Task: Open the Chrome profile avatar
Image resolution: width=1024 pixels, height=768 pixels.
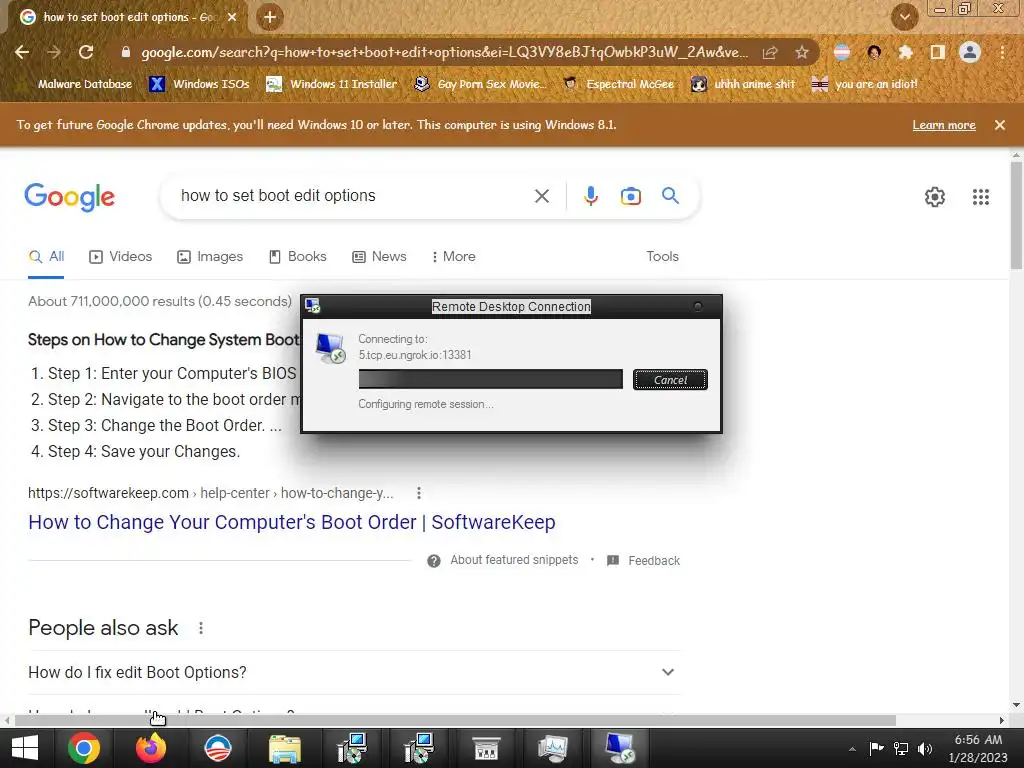Action: click(x=970, y=52)
